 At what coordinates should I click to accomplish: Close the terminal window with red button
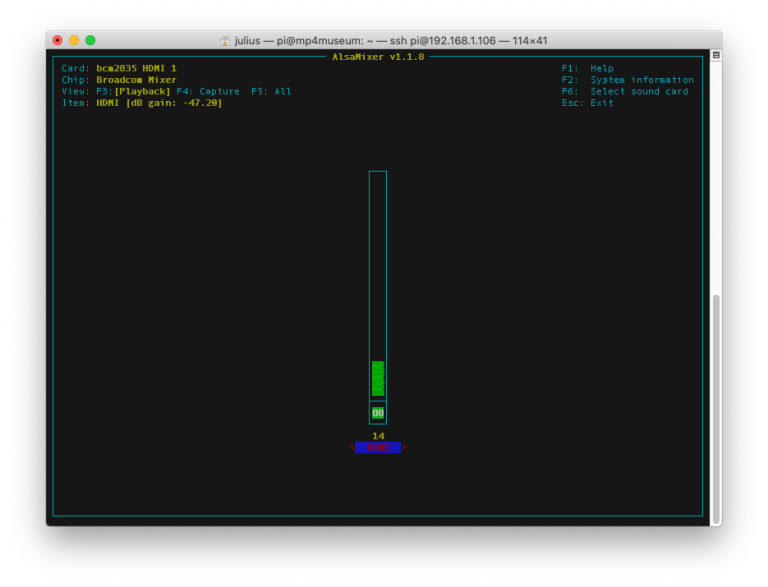pyautogui.click(x=57, y=40)
